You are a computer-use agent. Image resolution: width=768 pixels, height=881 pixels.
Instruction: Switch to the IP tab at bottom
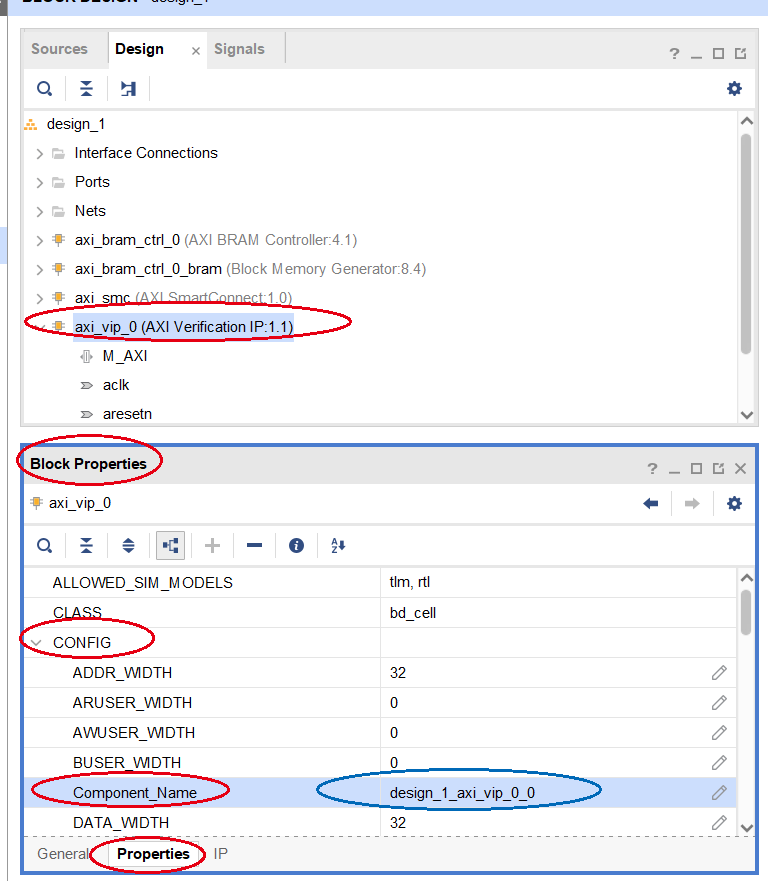(221, 854)
